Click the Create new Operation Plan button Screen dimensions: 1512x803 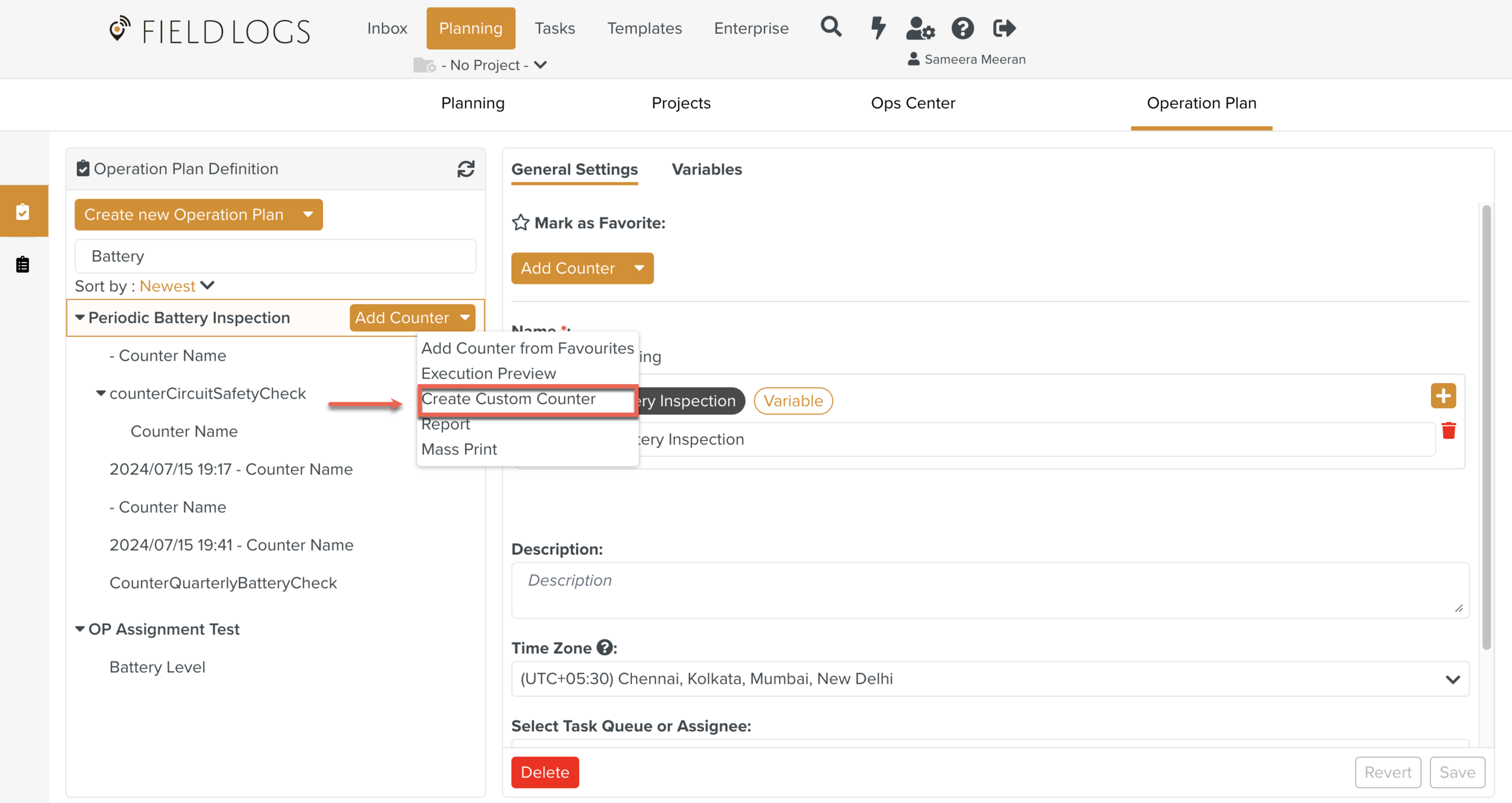click(184, 215)
